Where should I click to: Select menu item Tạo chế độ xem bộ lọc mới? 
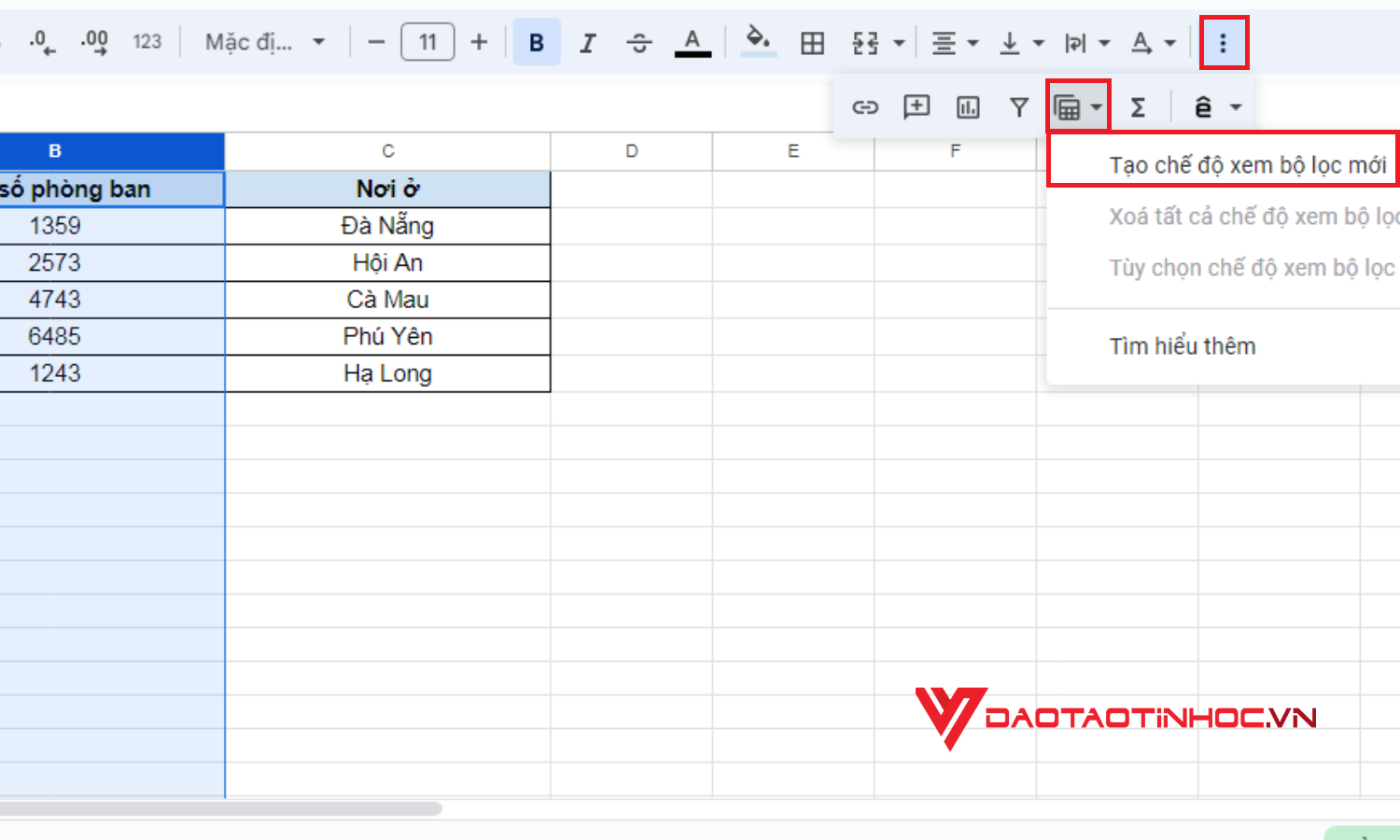click(1223, 163)
